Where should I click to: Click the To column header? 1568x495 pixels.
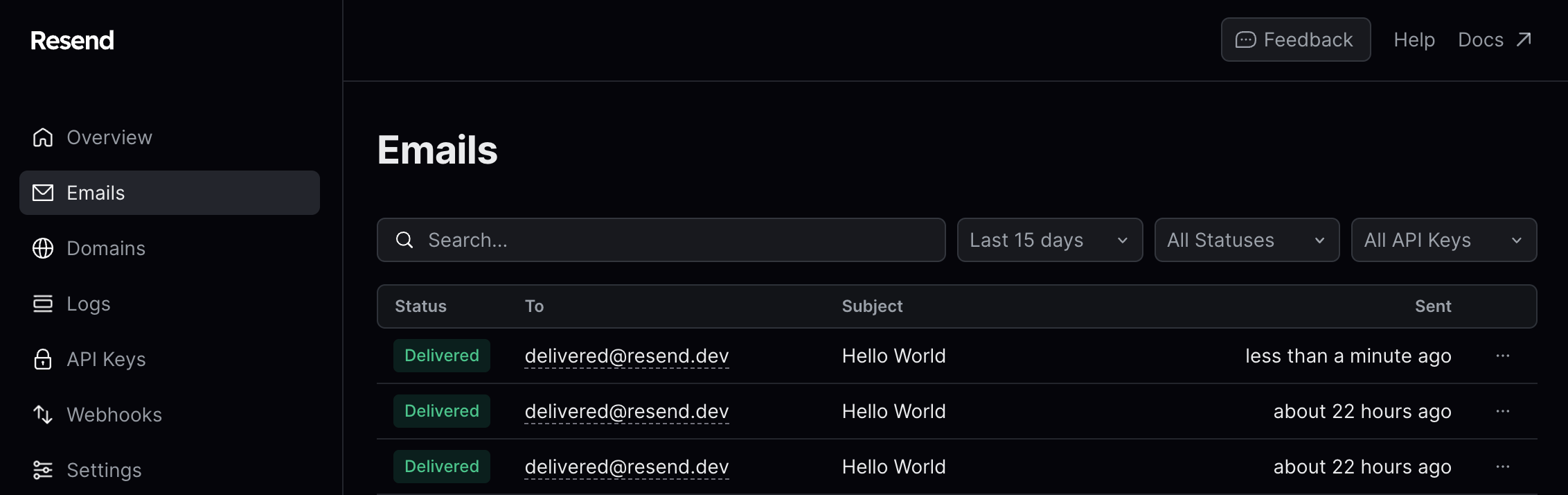[x=534, y=306]
